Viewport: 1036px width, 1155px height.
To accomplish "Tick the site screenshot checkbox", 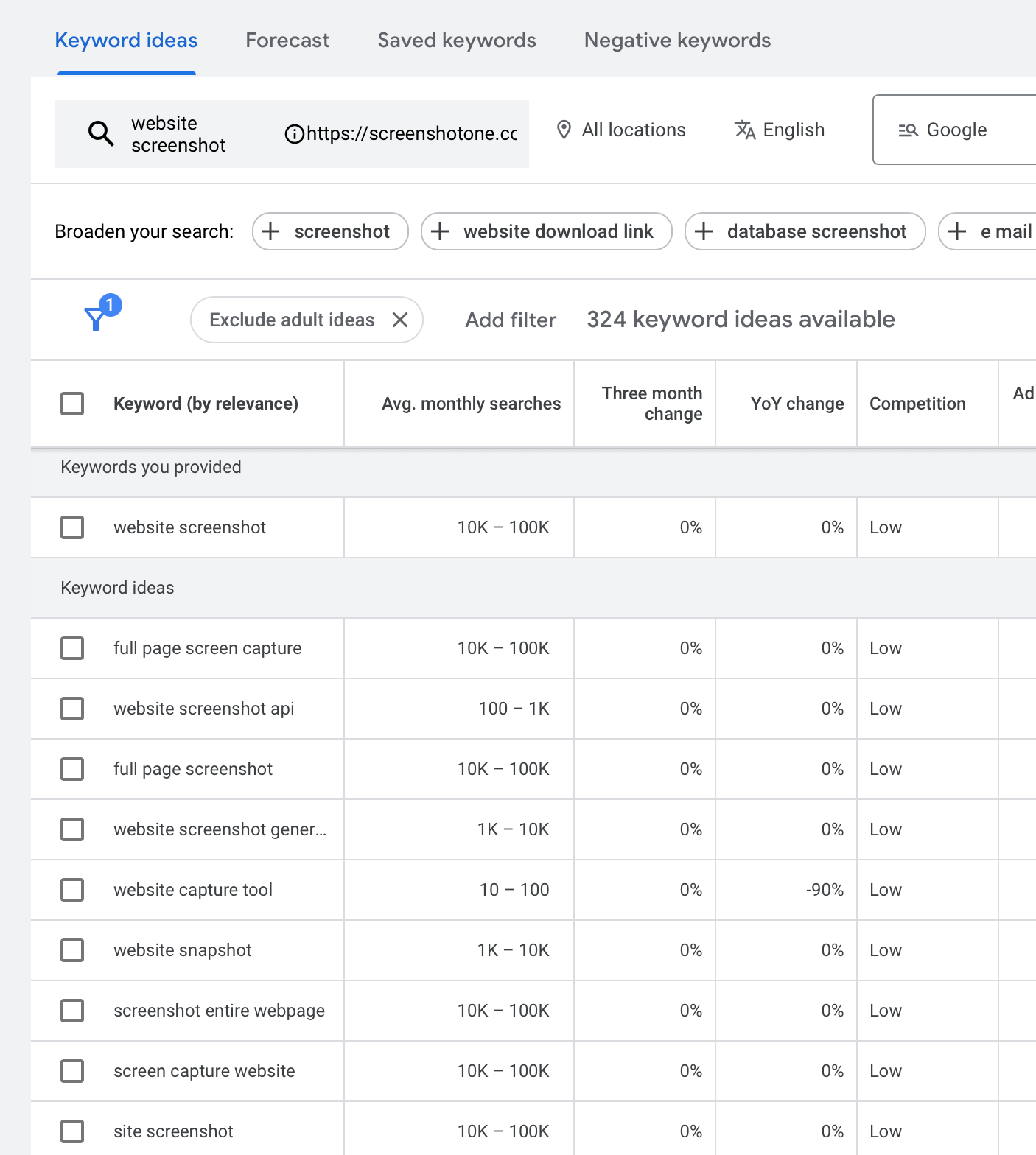I will 72,1131.
